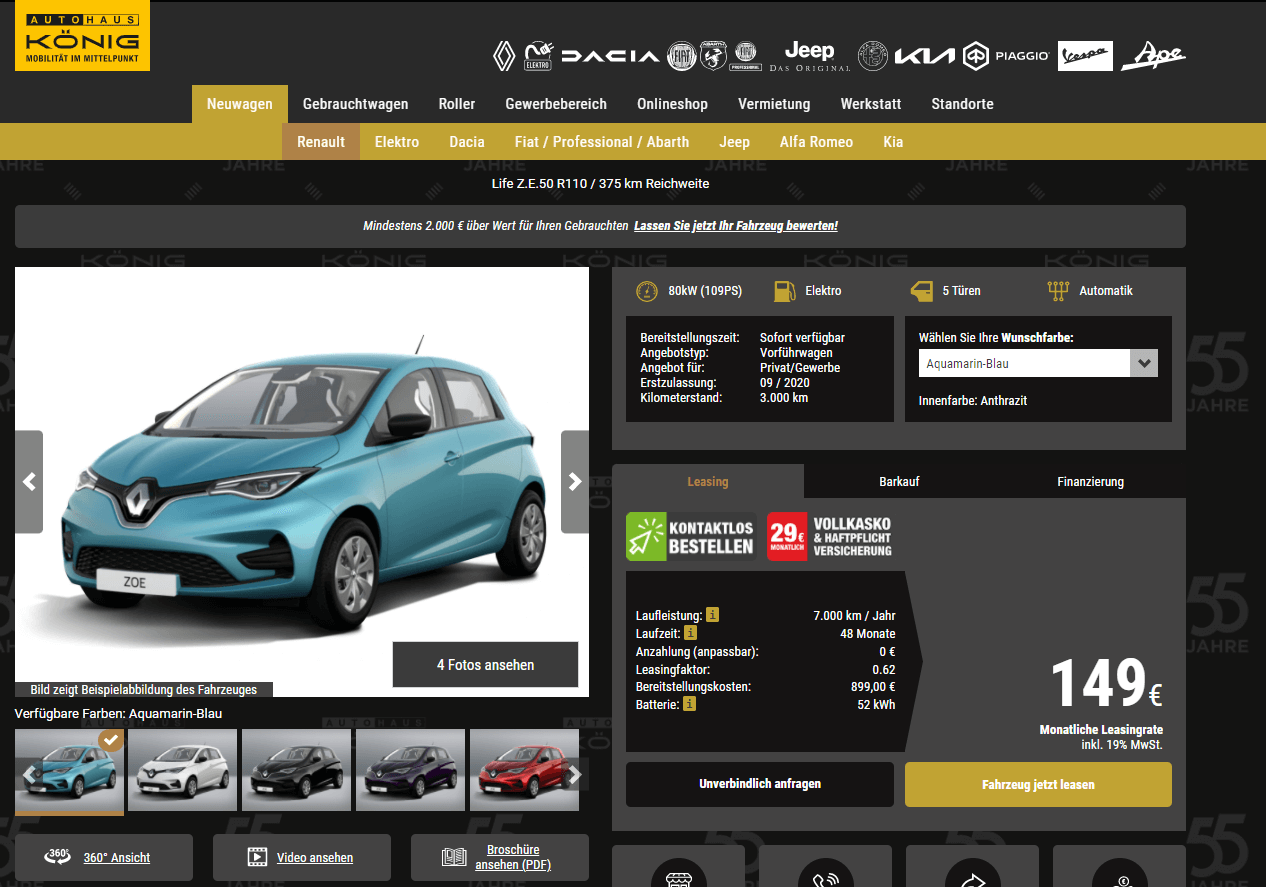Open the Video ansehen link
1266x887 pixels.
(x=315, y=857)
